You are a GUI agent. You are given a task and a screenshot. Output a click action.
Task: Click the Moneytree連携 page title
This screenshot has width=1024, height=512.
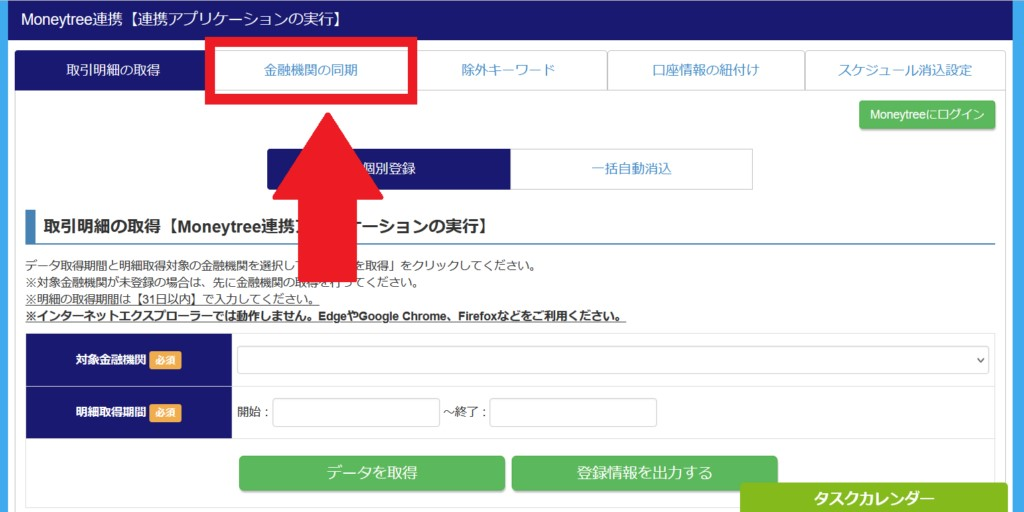182,20
